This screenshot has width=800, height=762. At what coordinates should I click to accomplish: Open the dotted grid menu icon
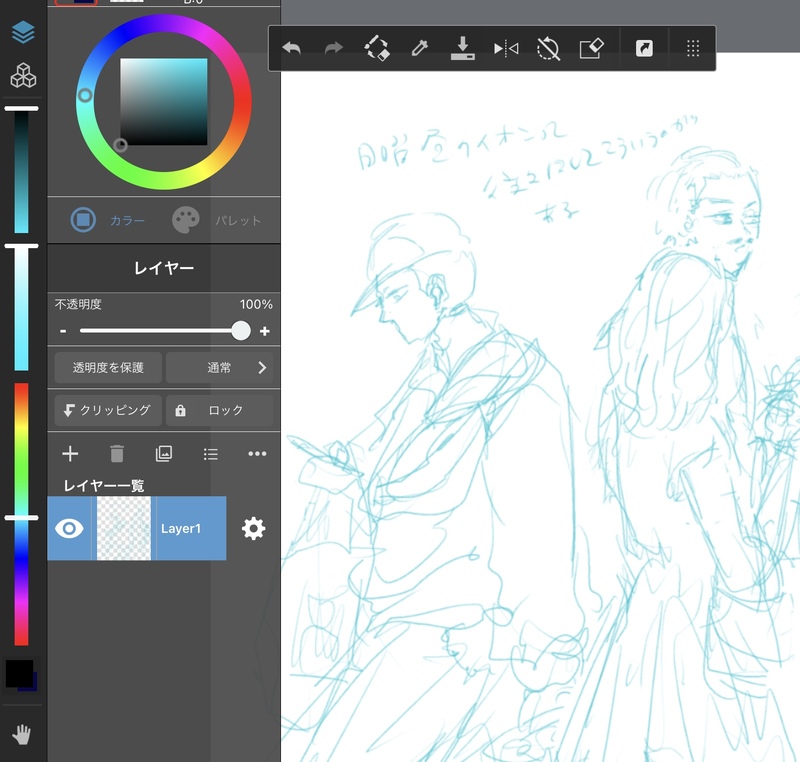tap(693, 48)
